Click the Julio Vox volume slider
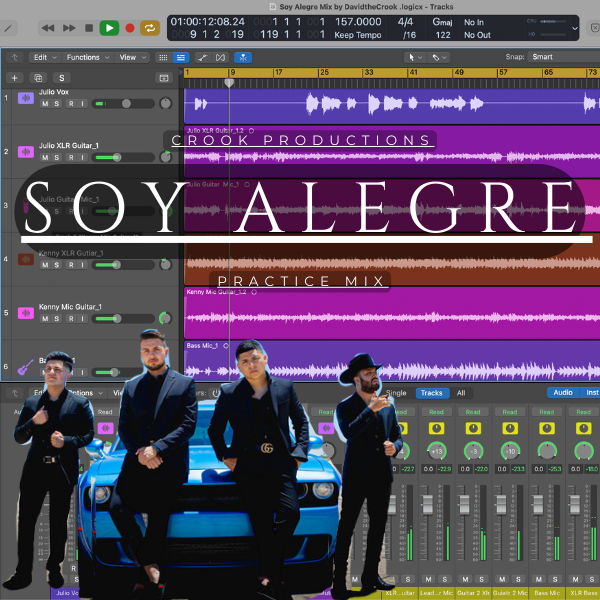The image size is (600, 600). [x=123, y=104]
